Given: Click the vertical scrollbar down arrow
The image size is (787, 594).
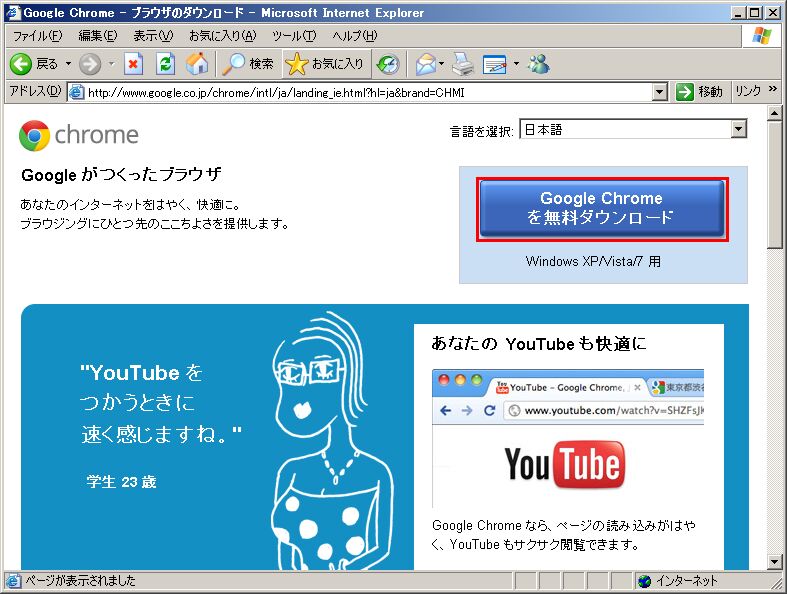Looking at the screenshot, I should [x=774, y=562].
